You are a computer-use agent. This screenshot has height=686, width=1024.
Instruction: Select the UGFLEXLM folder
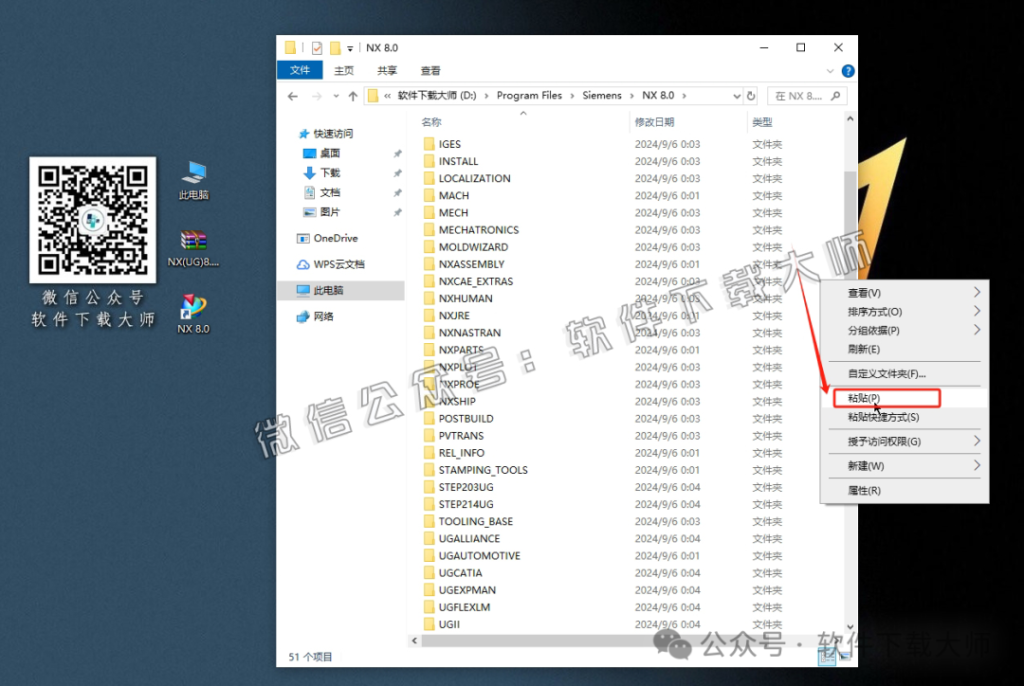(465, 607)
